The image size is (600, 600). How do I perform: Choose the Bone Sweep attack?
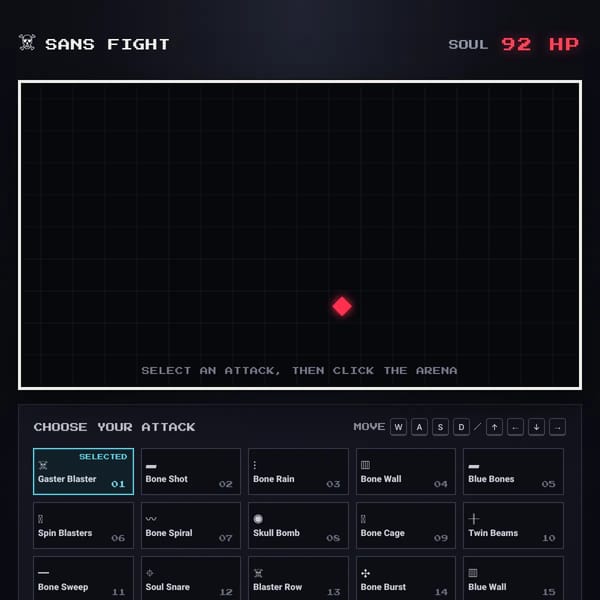pos(83,578)
